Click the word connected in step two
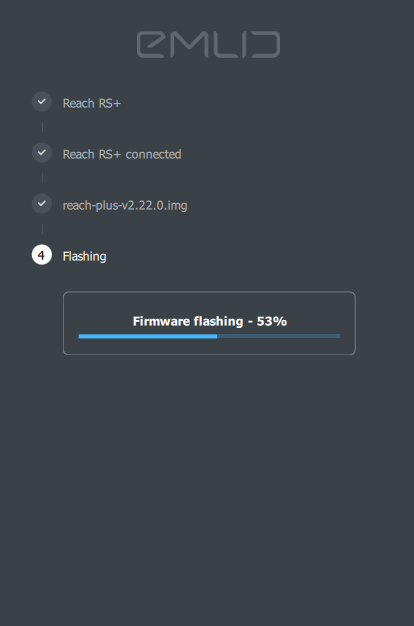 tap(153, 155)
